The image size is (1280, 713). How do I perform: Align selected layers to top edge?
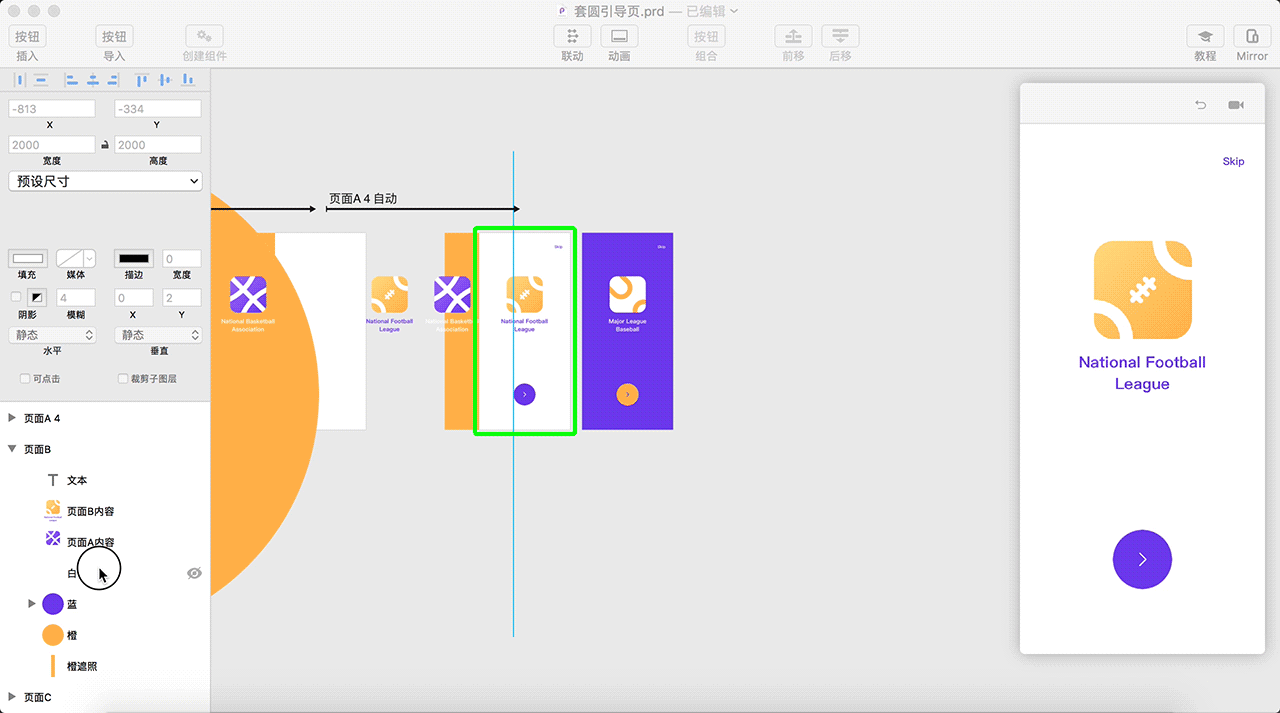coord(142,80)
